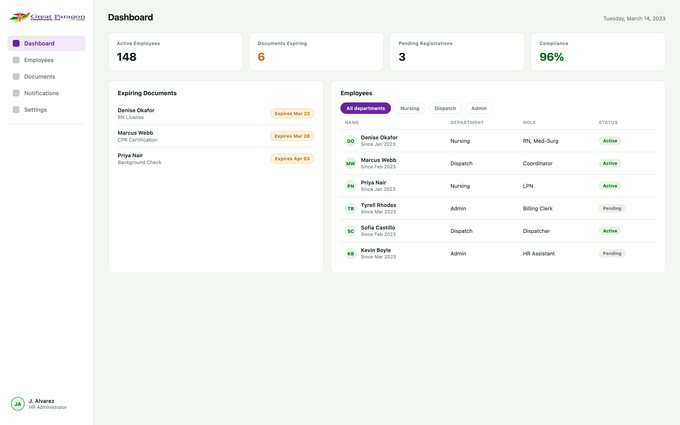The image size is (680, 425).
Task: Click Sofia Castillo's Active status badge
Action: point(610,231)
